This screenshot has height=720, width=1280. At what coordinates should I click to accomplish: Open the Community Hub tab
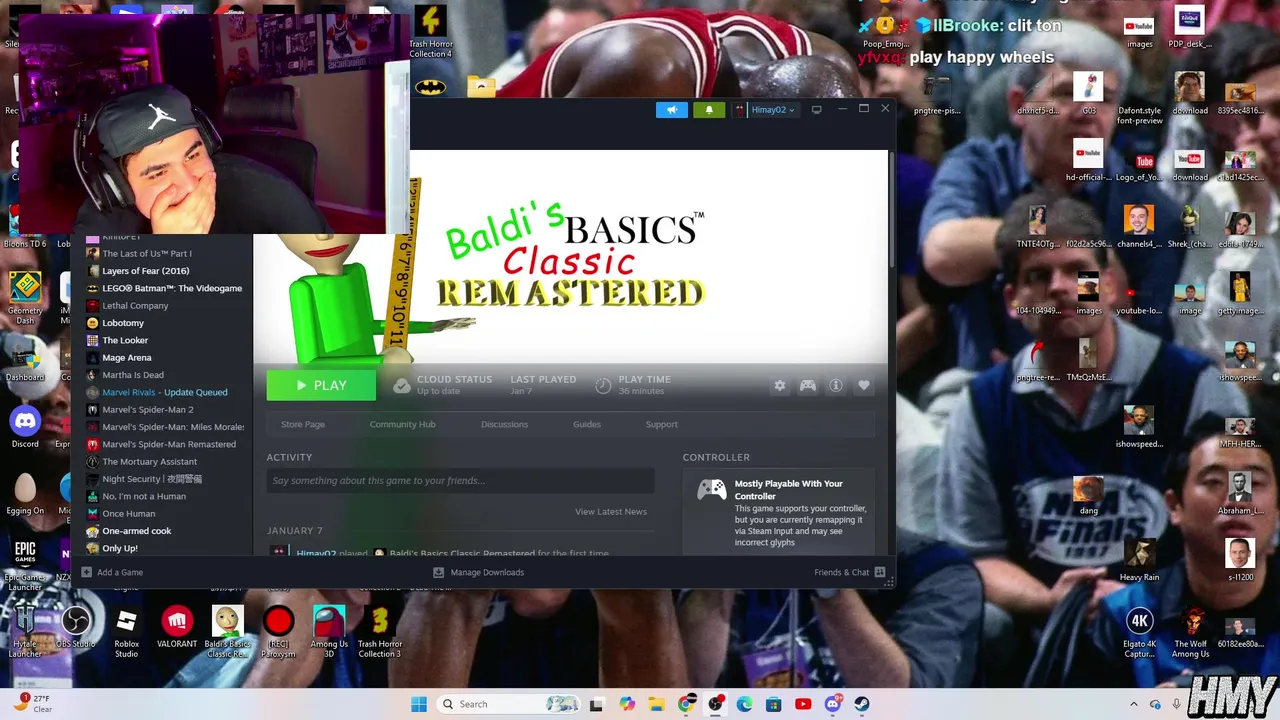[402, 424]
